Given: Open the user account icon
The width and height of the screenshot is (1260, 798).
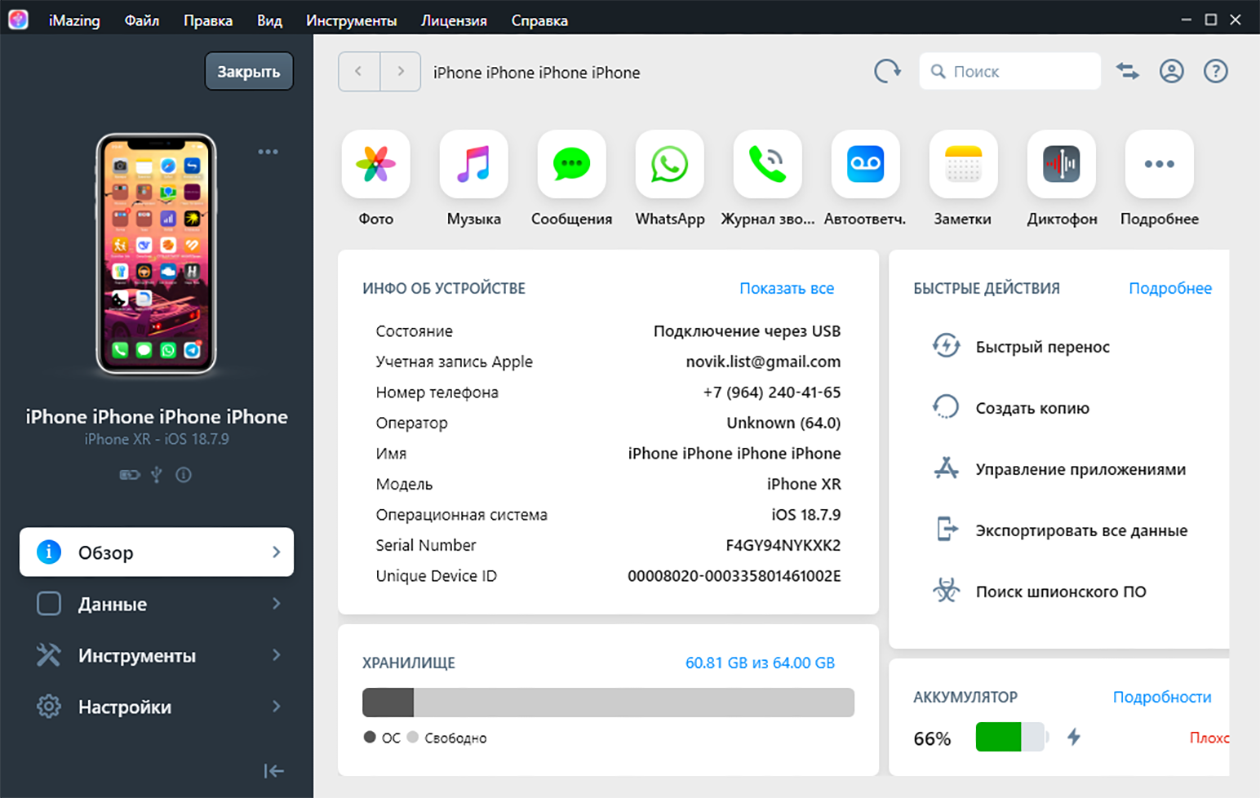Looking at the screenshot, I should [x=1172, y=72].
